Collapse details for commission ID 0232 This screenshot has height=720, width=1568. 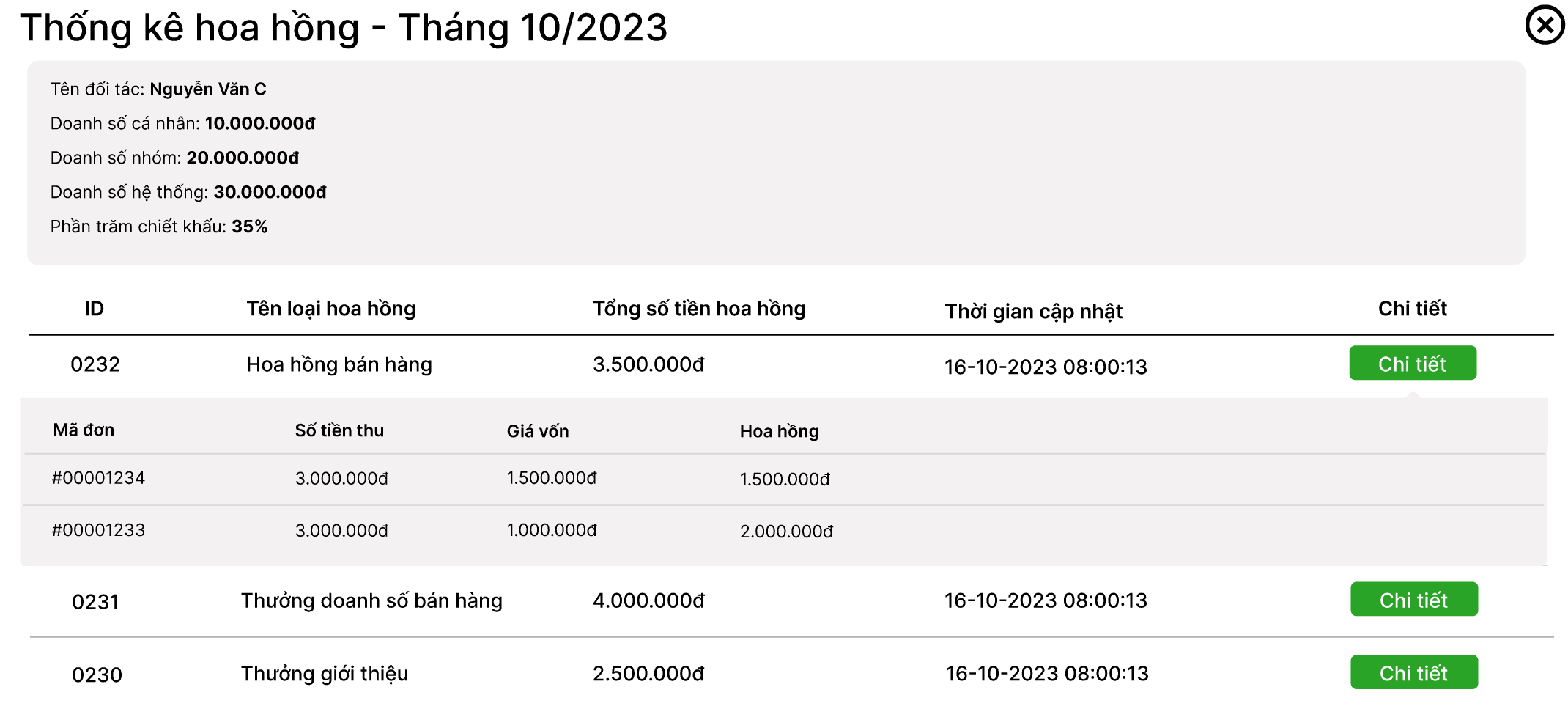pos(1412,364)
